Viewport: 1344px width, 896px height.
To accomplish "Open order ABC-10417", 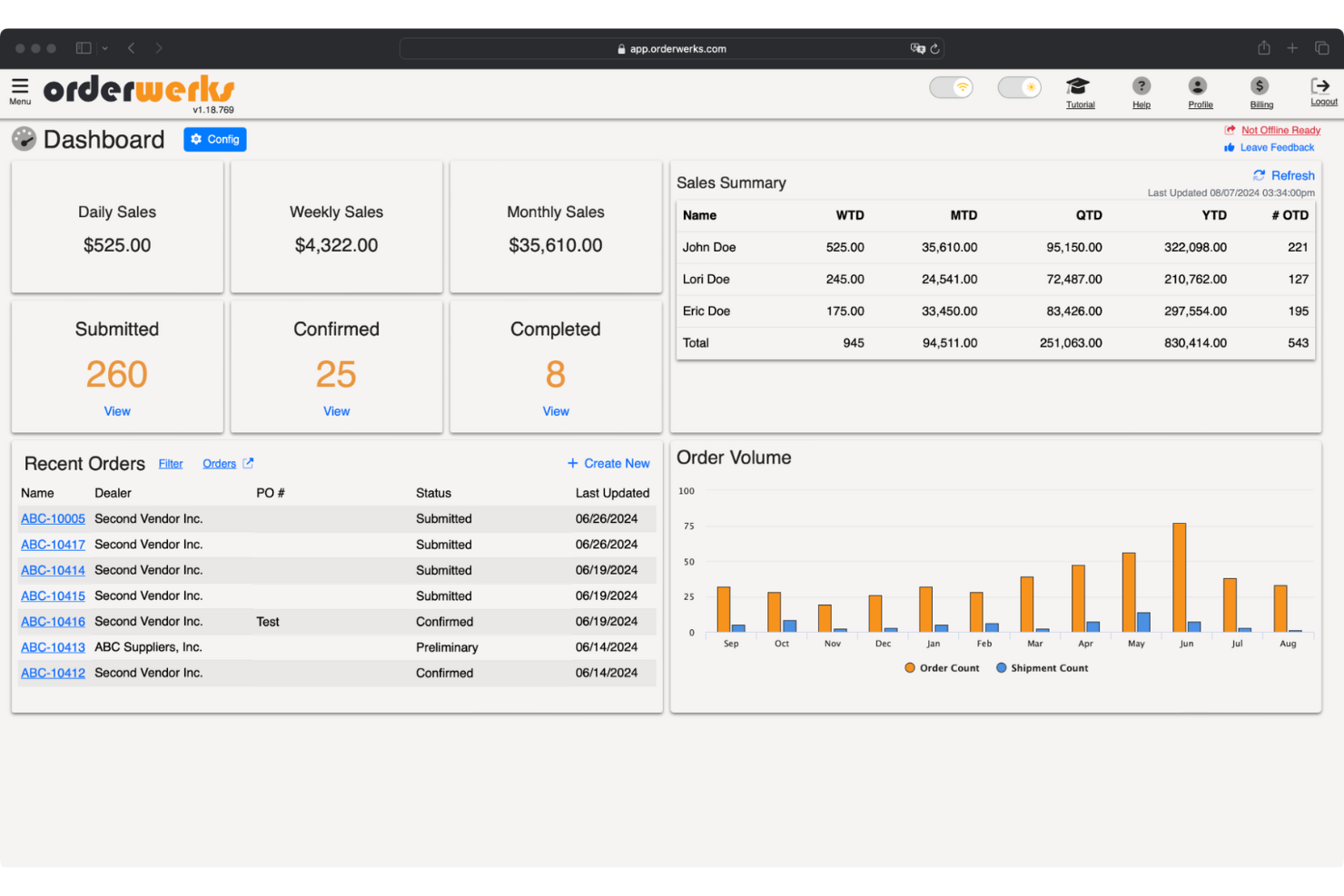I will 53,545.
